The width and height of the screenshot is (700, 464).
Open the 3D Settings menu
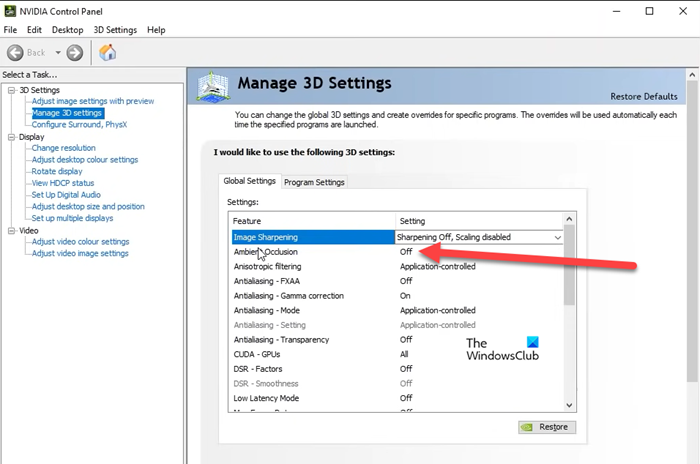[113, 30]
